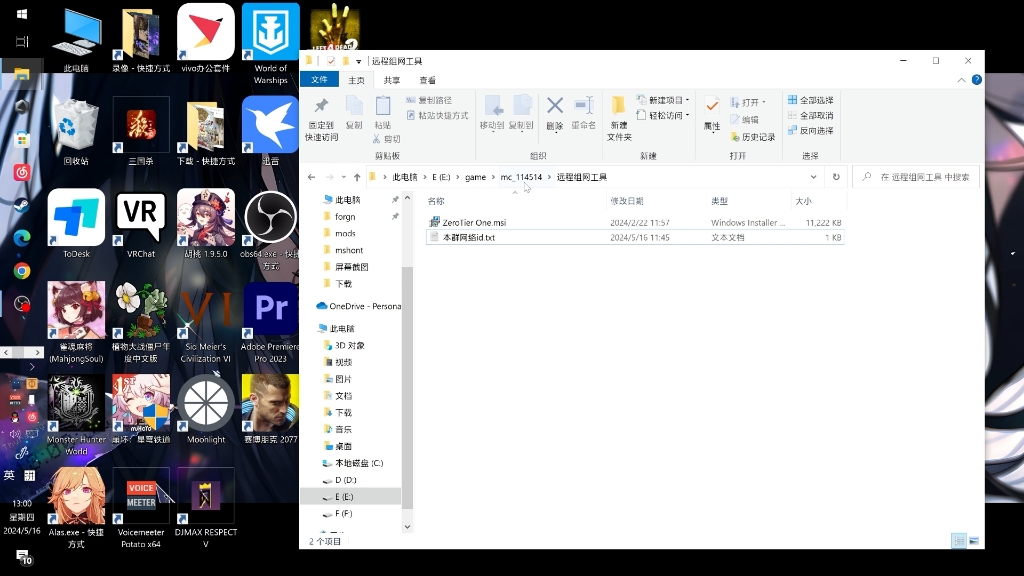Open the Open button dropdown arrow

763,103
